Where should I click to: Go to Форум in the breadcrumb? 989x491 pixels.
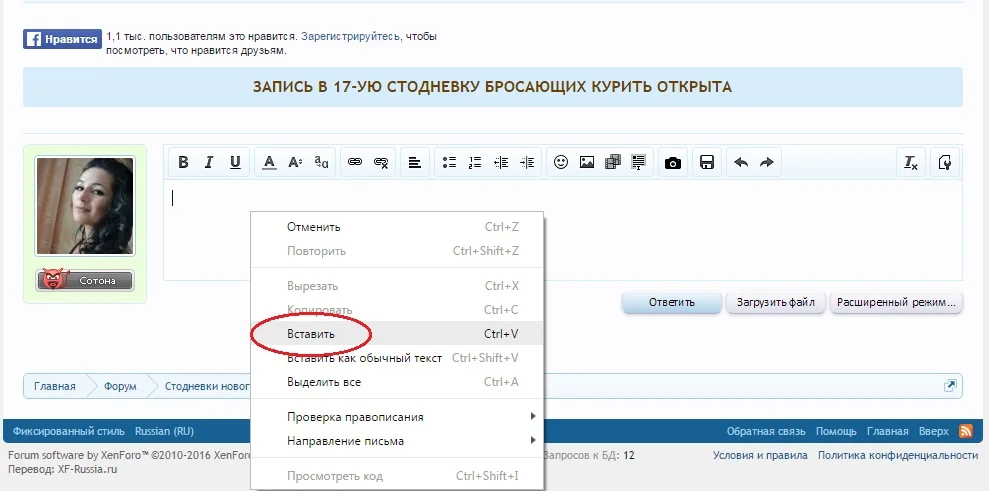(x=120, y=386)
